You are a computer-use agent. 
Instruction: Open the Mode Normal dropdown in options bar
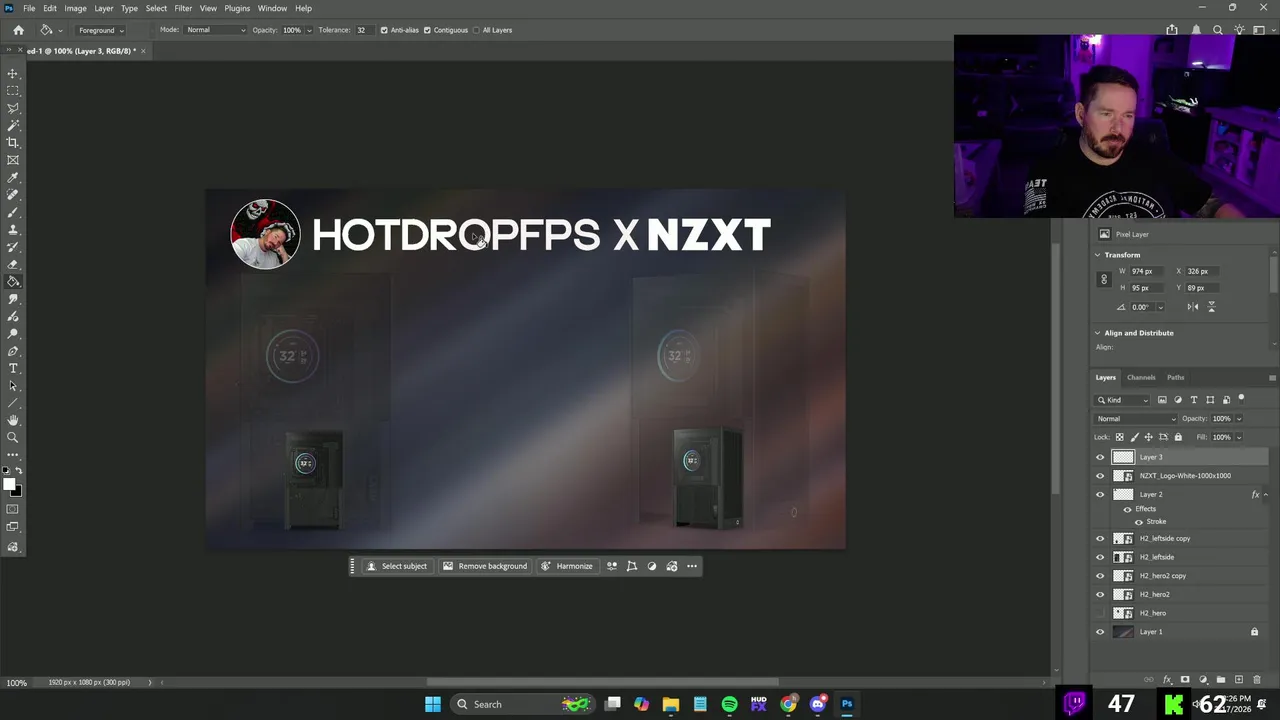[215, 30]
